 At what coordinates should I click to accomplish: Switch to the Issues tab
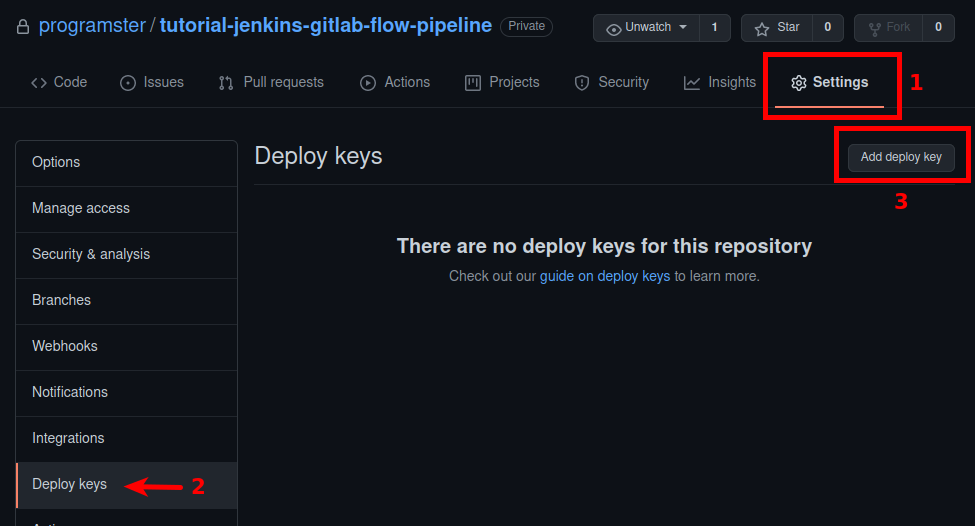click(152, 82)
